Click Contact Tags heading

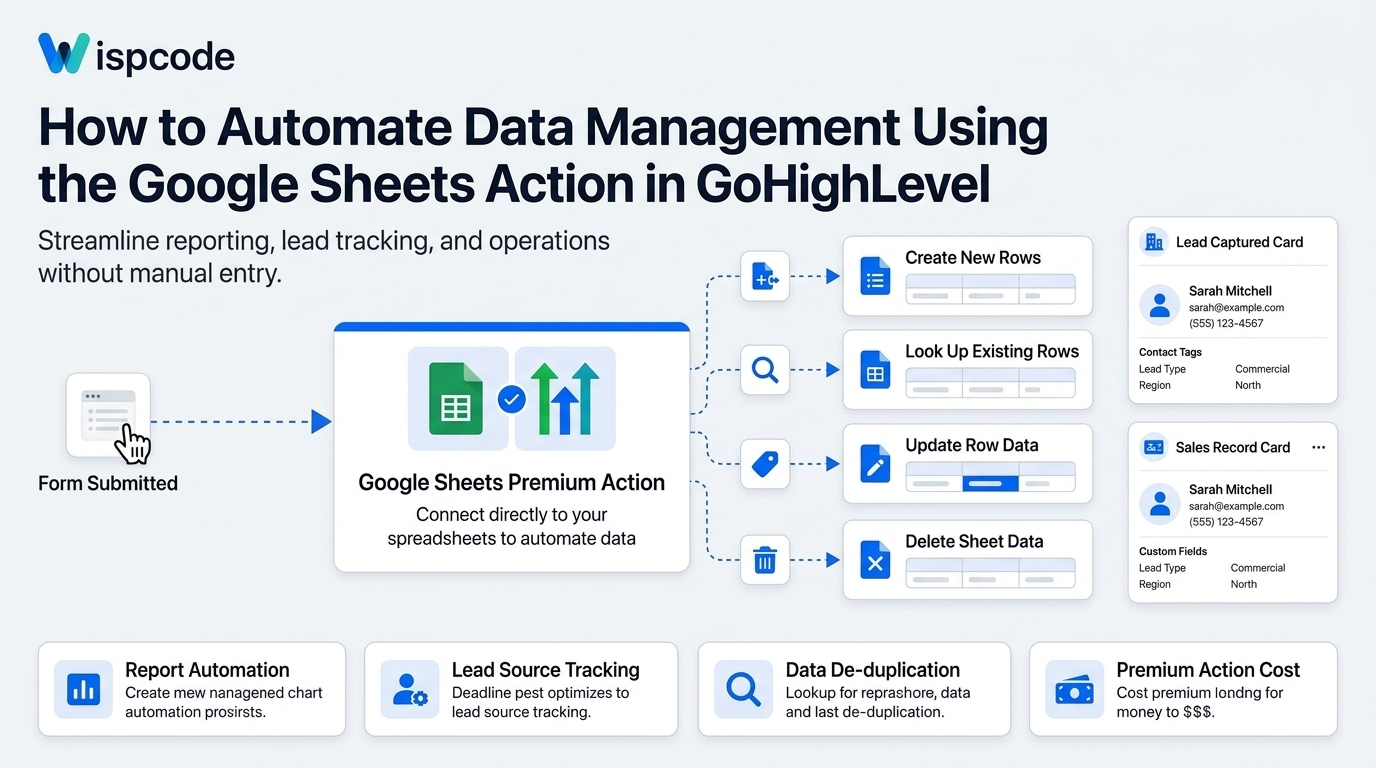(1170, 352)
